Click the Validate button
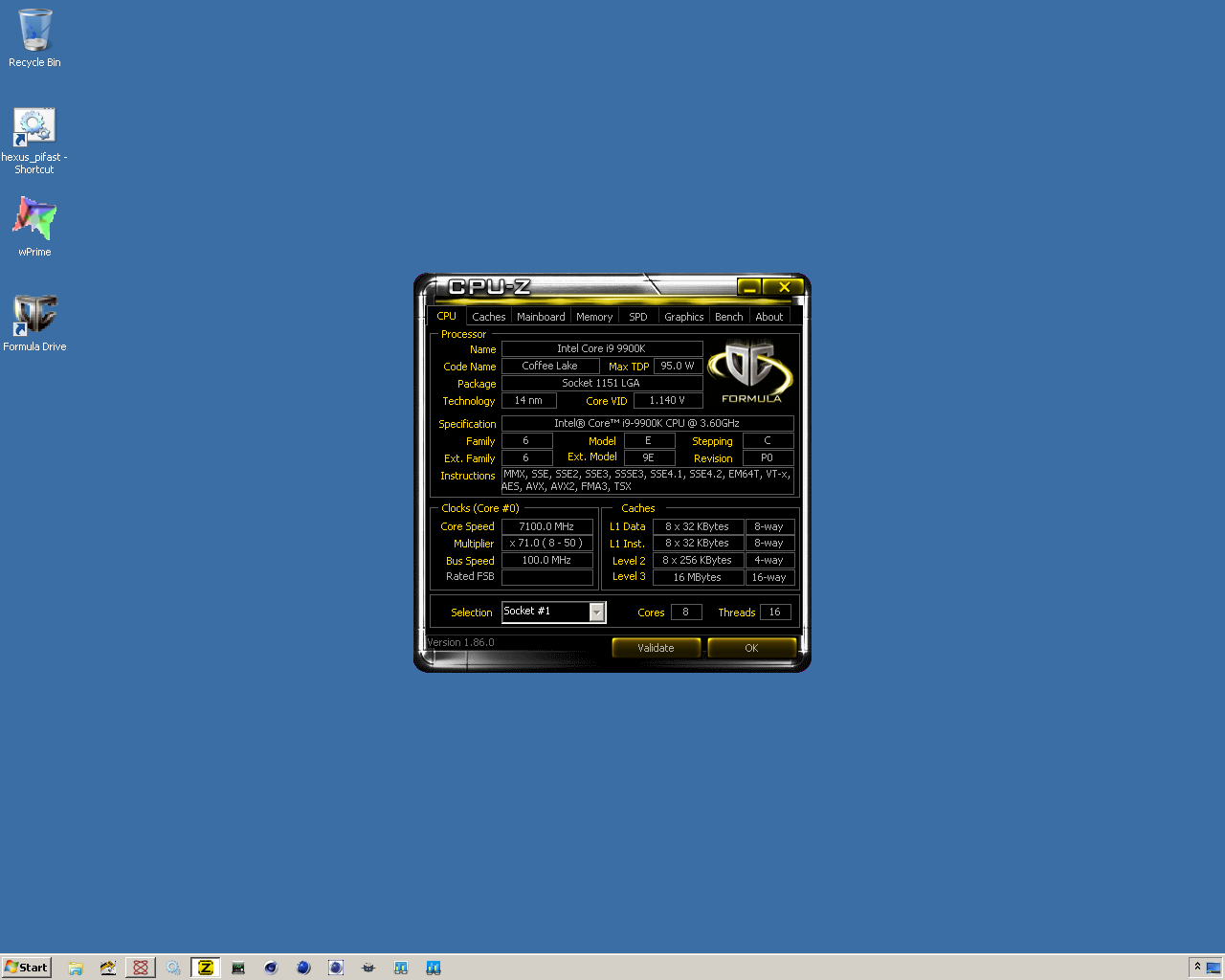The height and width of the screenshot is (980, 1225). tap(656, 648)
